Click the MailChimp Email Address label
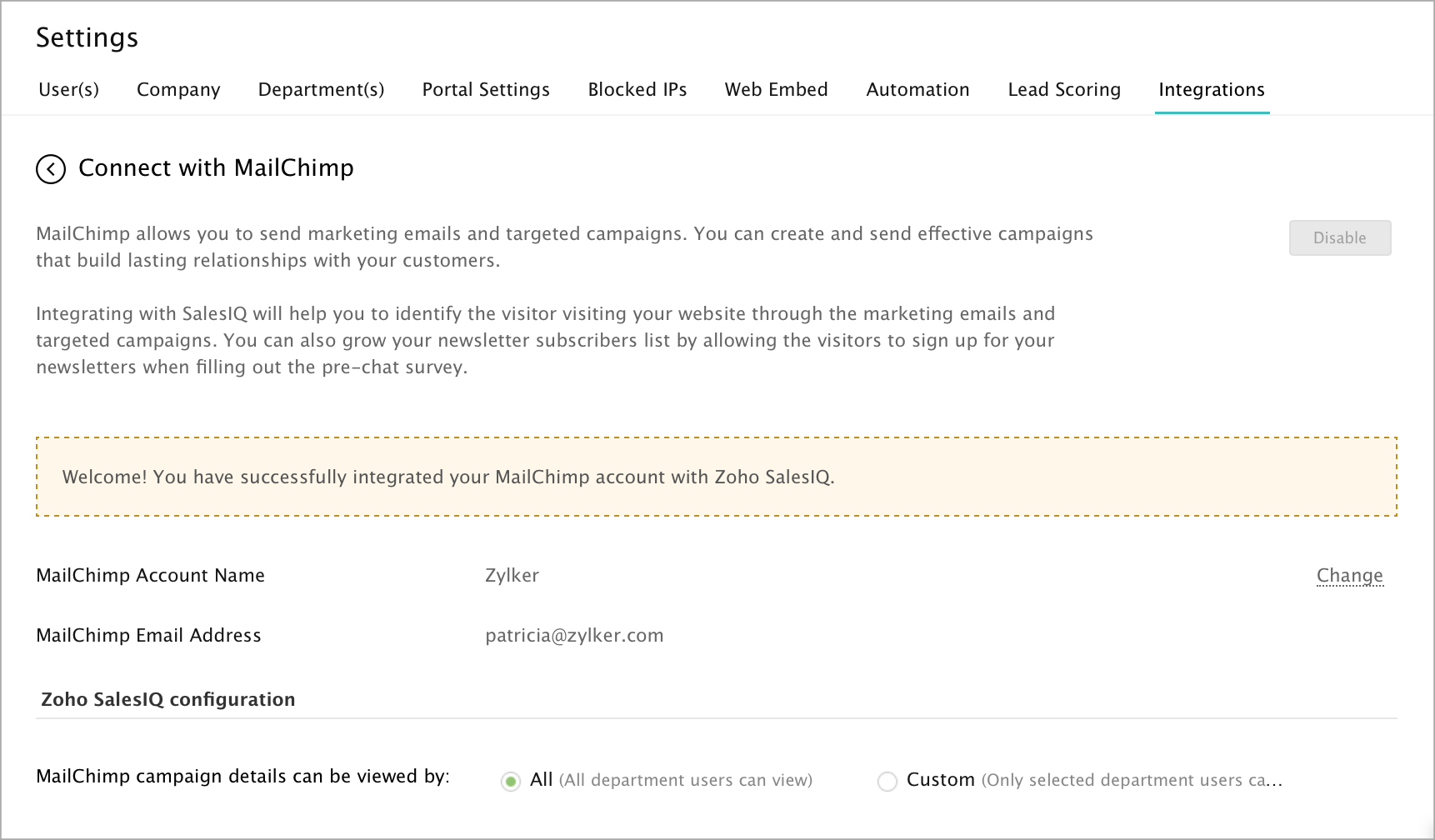 point(149,635)
